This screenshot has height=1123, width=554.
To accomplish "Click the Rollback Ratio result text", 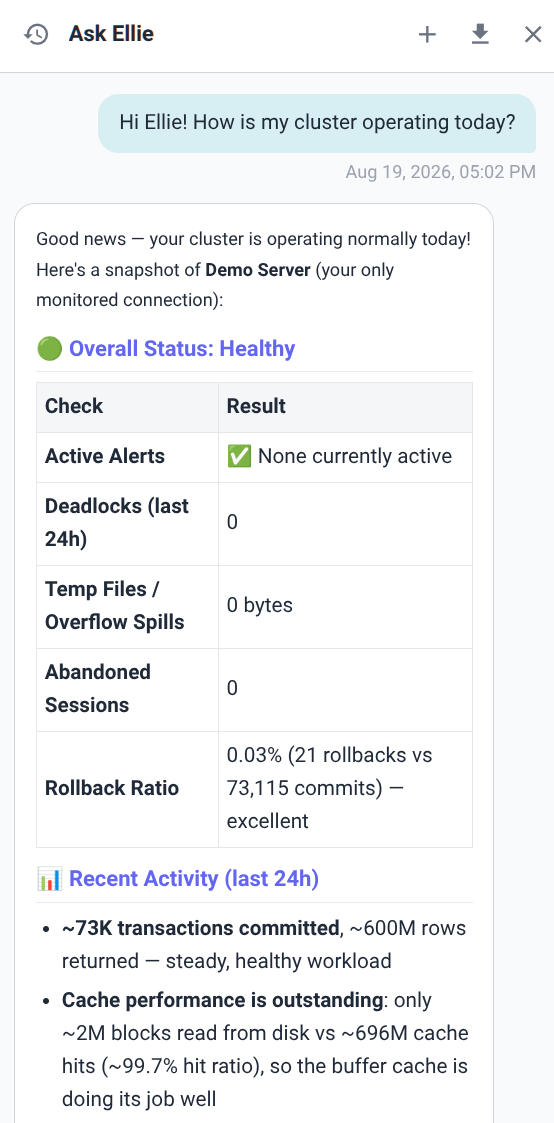I will [330, 789].
